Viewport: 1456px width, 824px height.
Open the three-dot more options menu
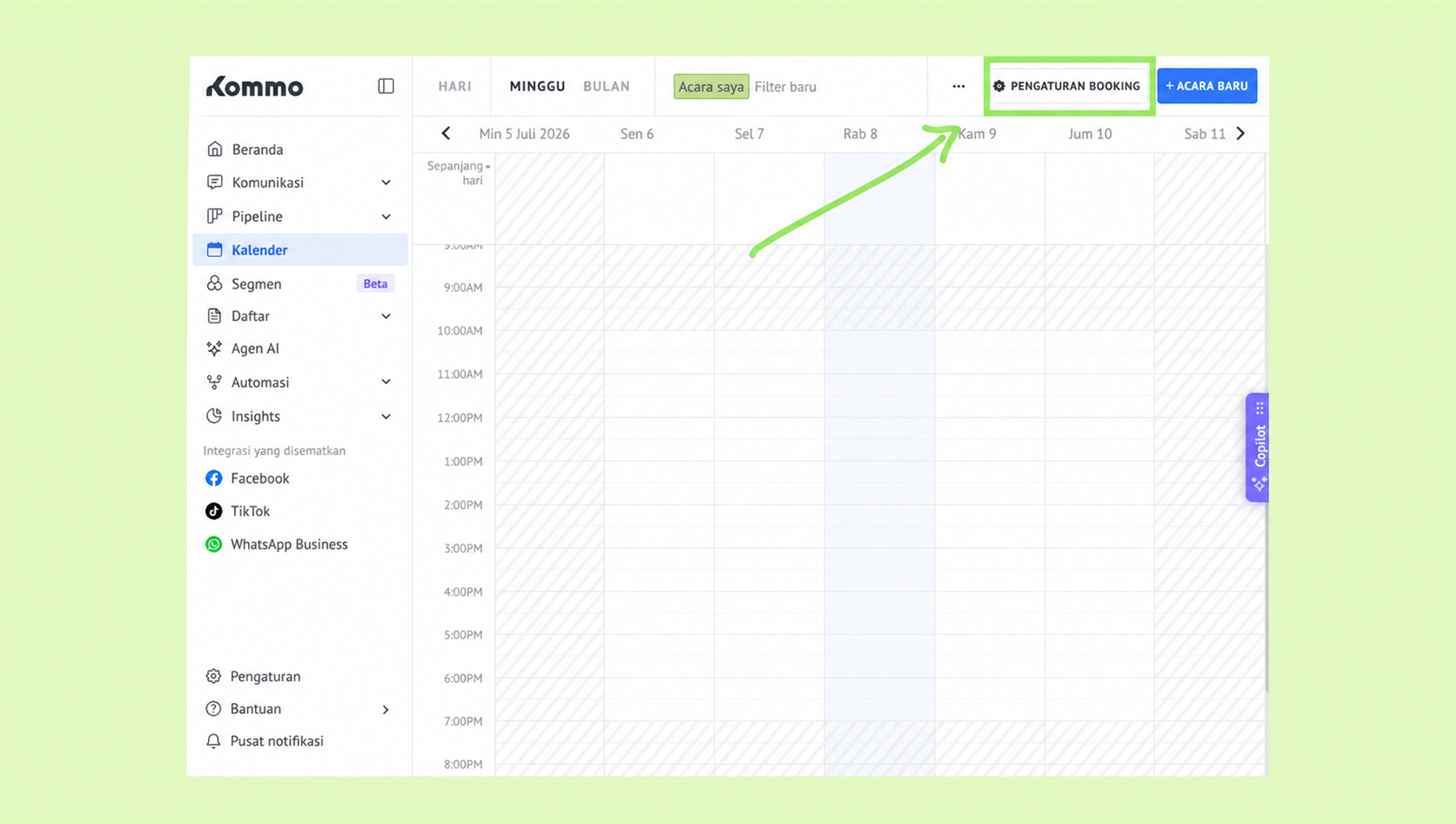click(958, 86)
